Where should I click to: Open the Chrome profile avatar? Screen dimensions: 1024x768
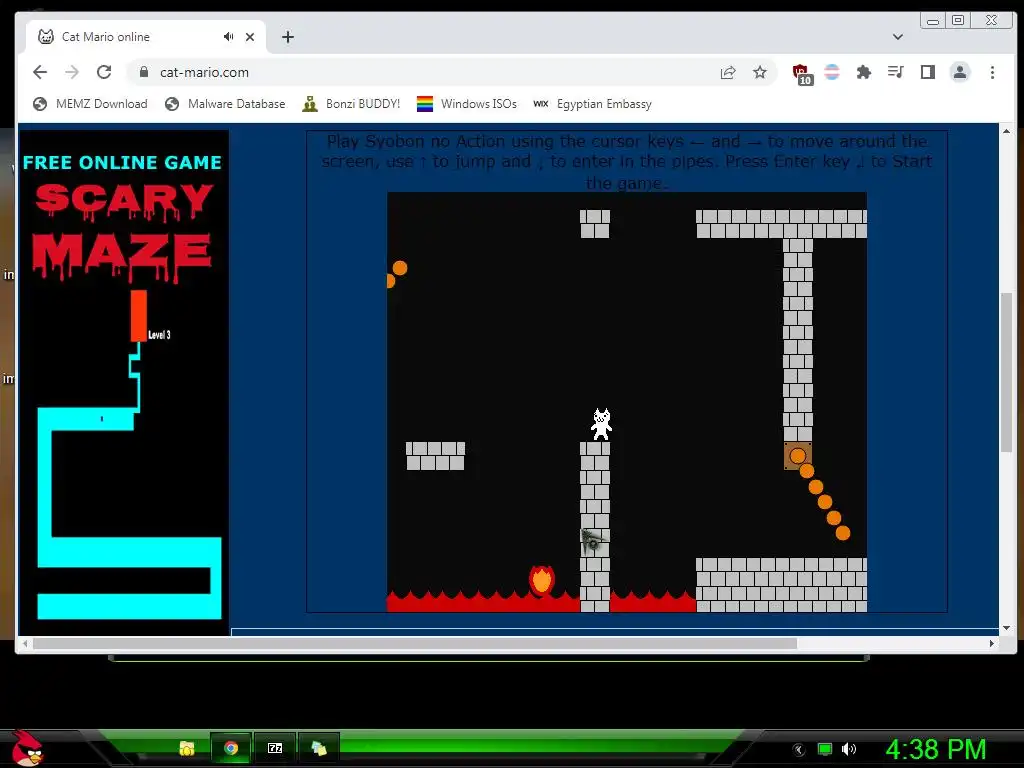point(959,72)
